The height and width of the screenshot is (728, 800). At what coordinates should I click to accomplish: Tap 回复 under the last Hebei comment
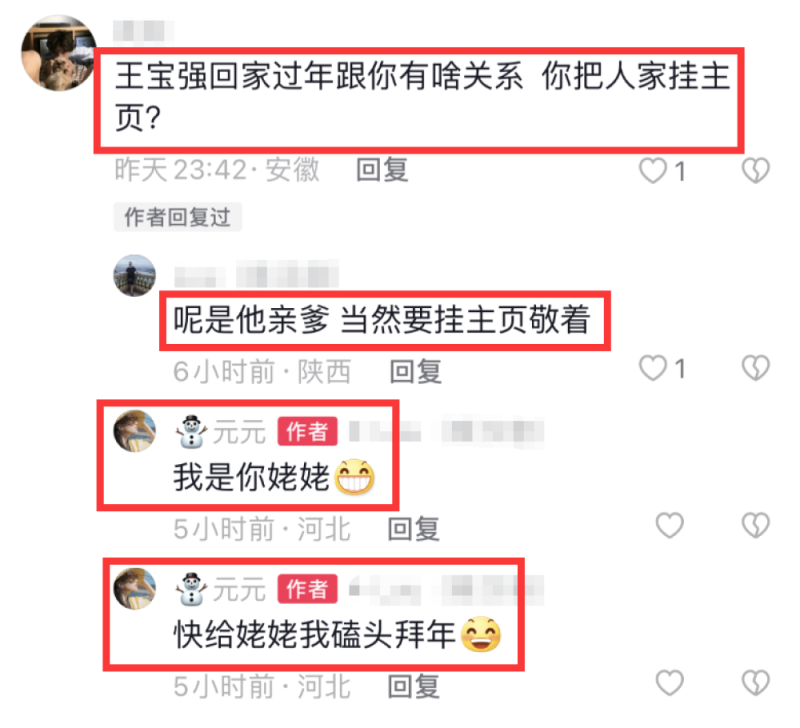pyautogui.click(x=413, y=686)
